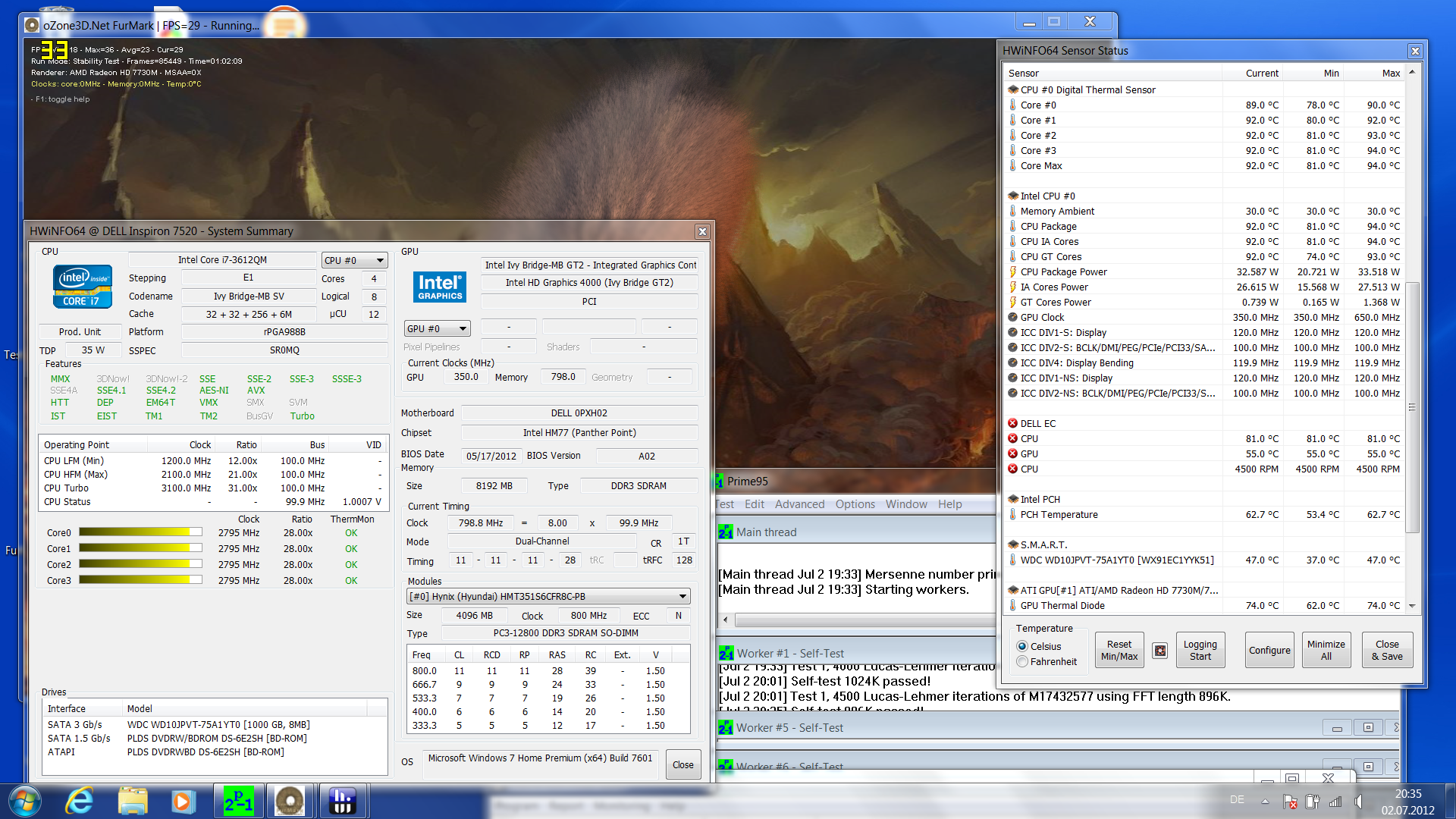The image size is (1456, 819).
Task: Open the volume speaker tray icon
Action: pos(1359,801)
